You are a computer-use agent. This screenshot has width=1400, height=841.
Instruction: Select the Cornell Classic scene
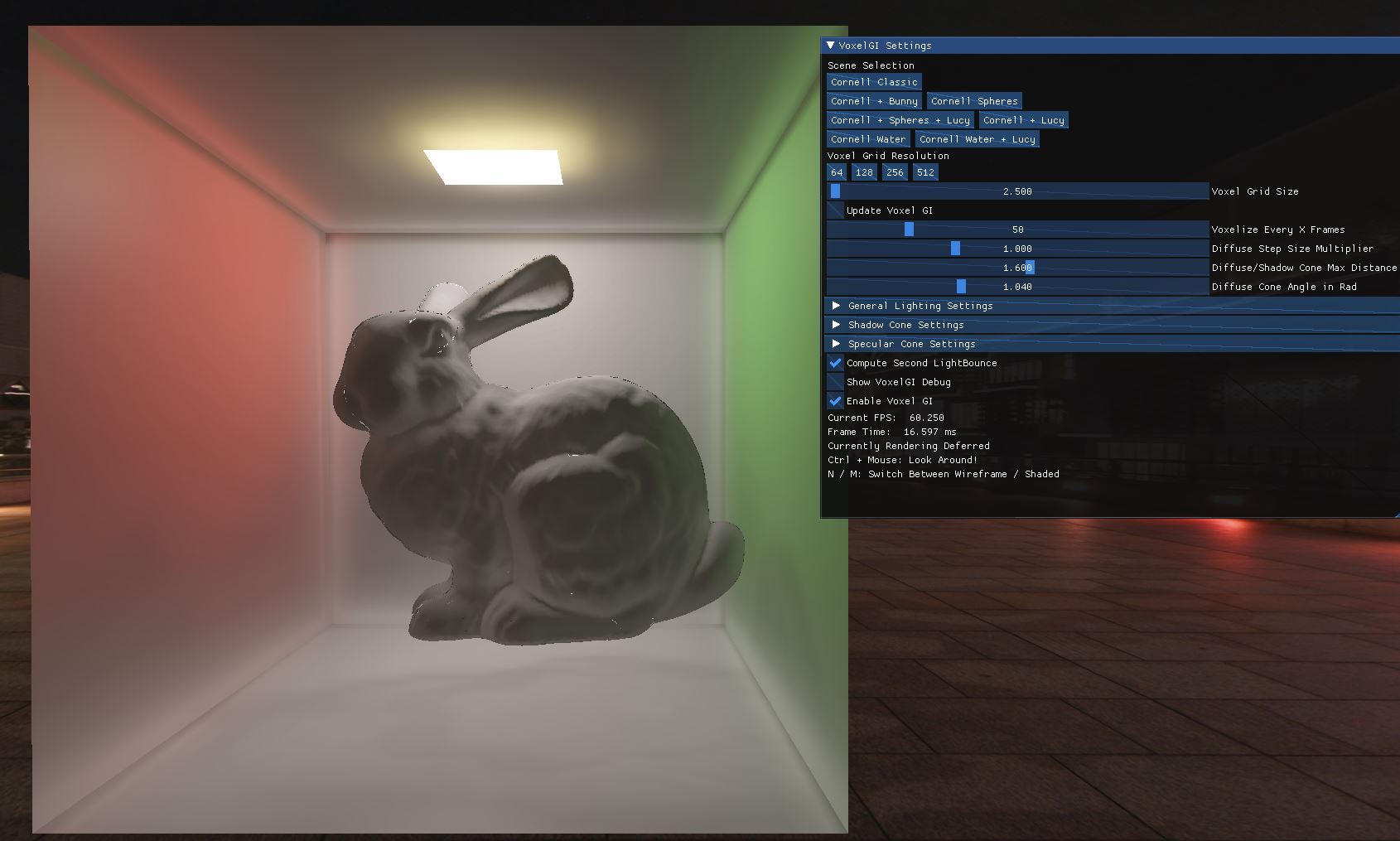(x=874, y=82)
